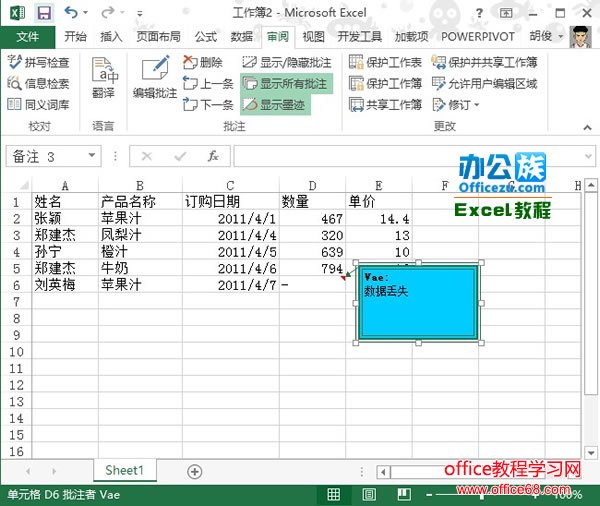This screenshot has height=506, width=600.
Task: Toggle 显示所有批注 show all comments
Action: pos(286,83)
